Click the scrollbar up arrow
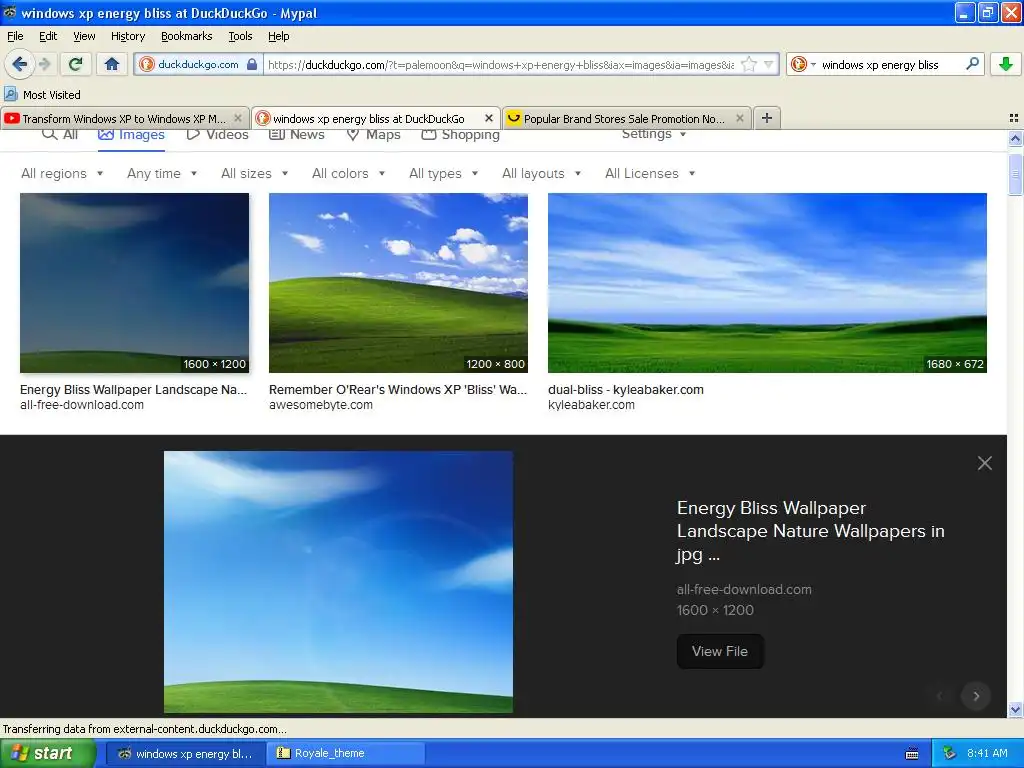 (x=1015, y=138)
